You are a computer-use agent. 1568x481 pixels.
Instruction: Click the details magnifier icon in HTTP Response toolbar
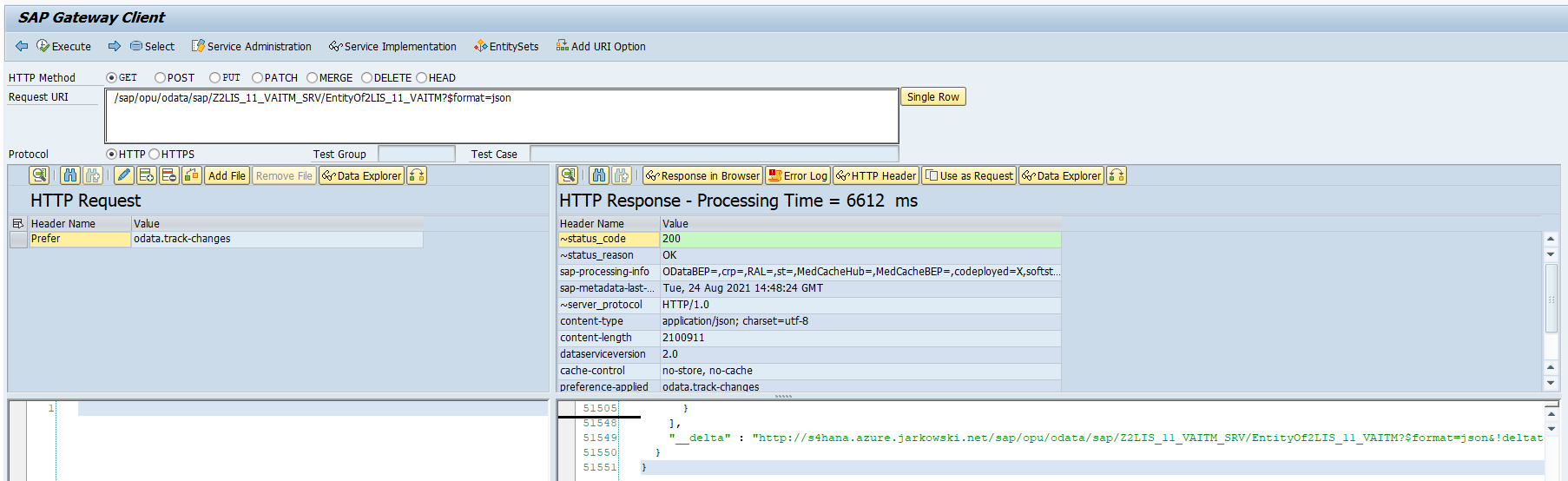(568, 175)
